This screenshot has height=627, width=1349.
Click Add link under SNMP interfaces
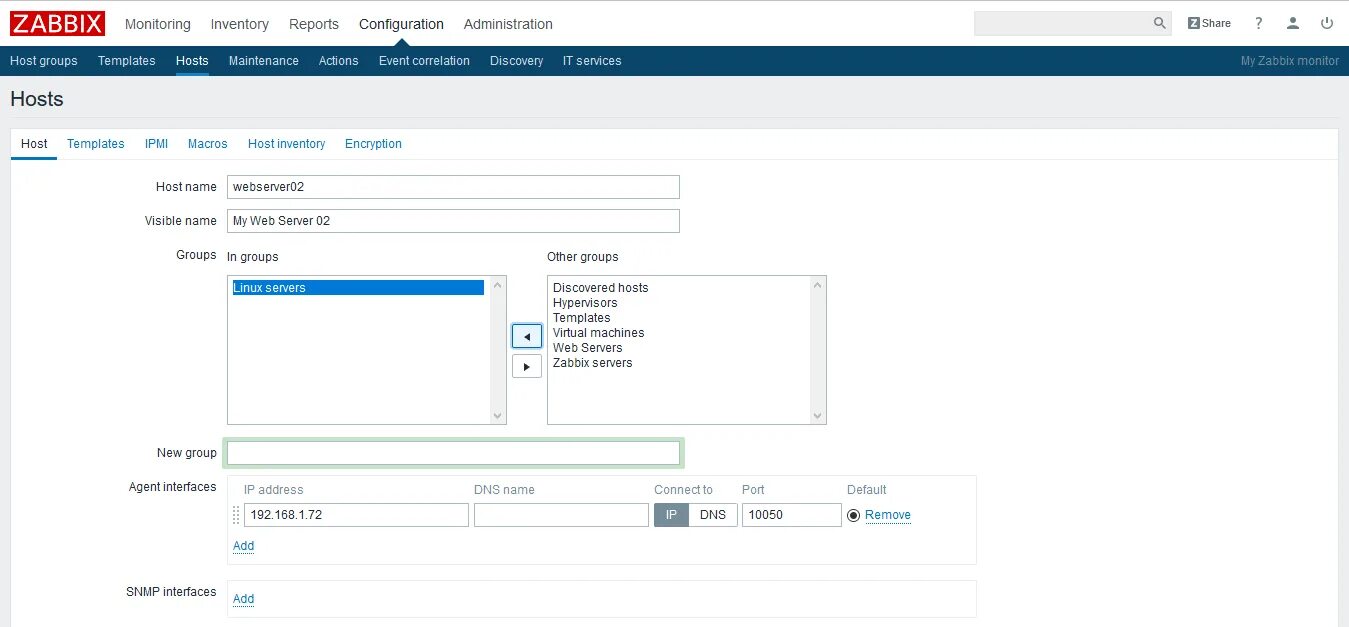tap(243, 599)
